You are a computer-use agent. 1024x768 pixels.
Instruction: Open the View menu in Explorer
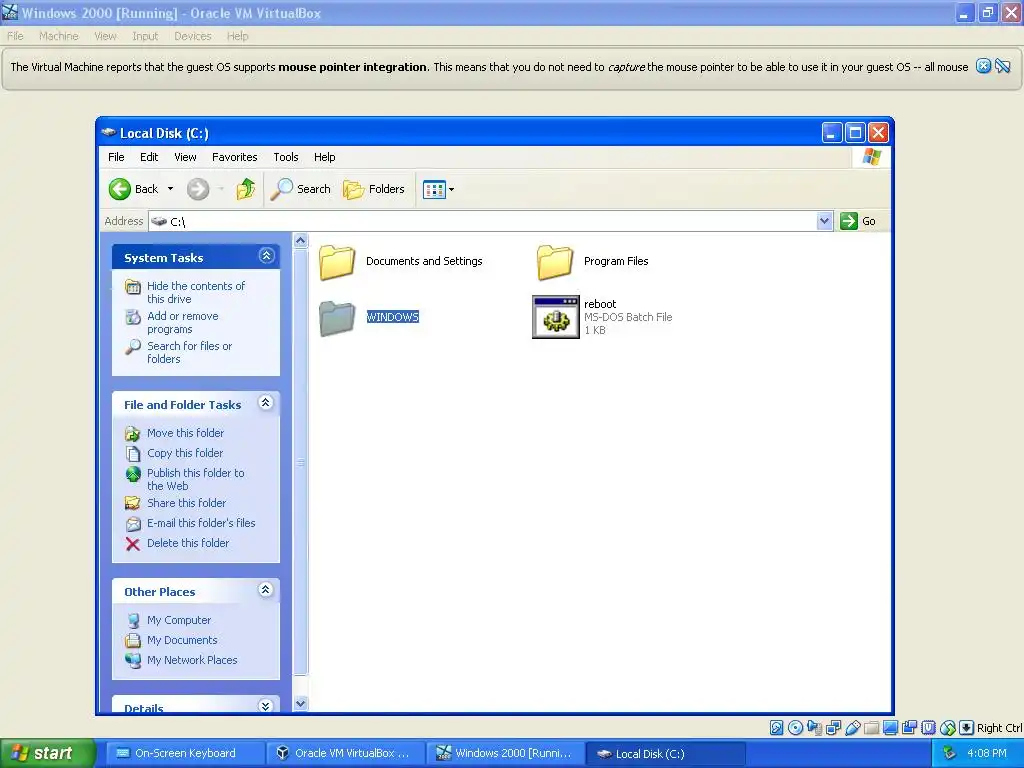(185, 157)
